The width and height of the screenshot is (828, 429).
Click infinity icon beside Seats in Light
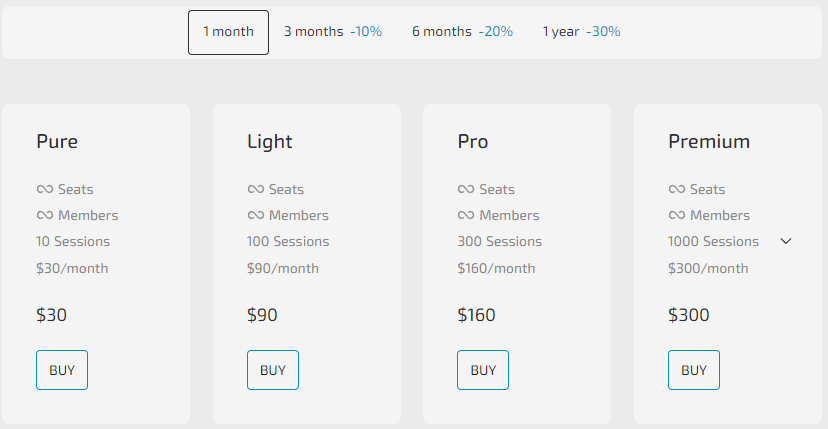click(255, 189)
